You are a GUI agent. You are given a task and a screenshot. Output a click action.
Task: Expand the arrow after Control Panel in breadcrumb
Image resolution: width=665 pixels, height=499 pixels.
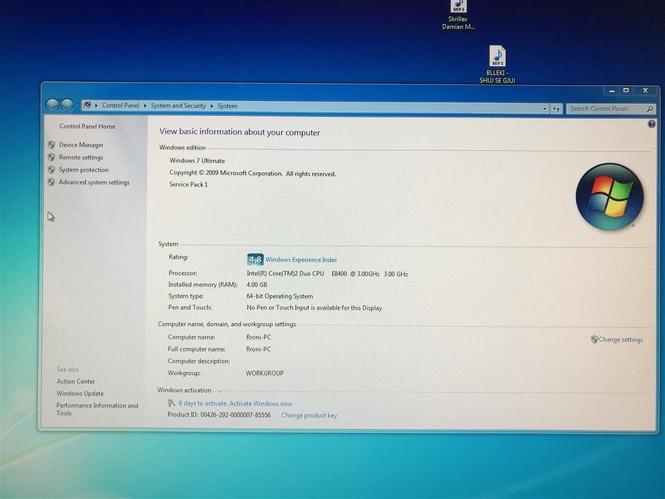[x=145, y=106]
